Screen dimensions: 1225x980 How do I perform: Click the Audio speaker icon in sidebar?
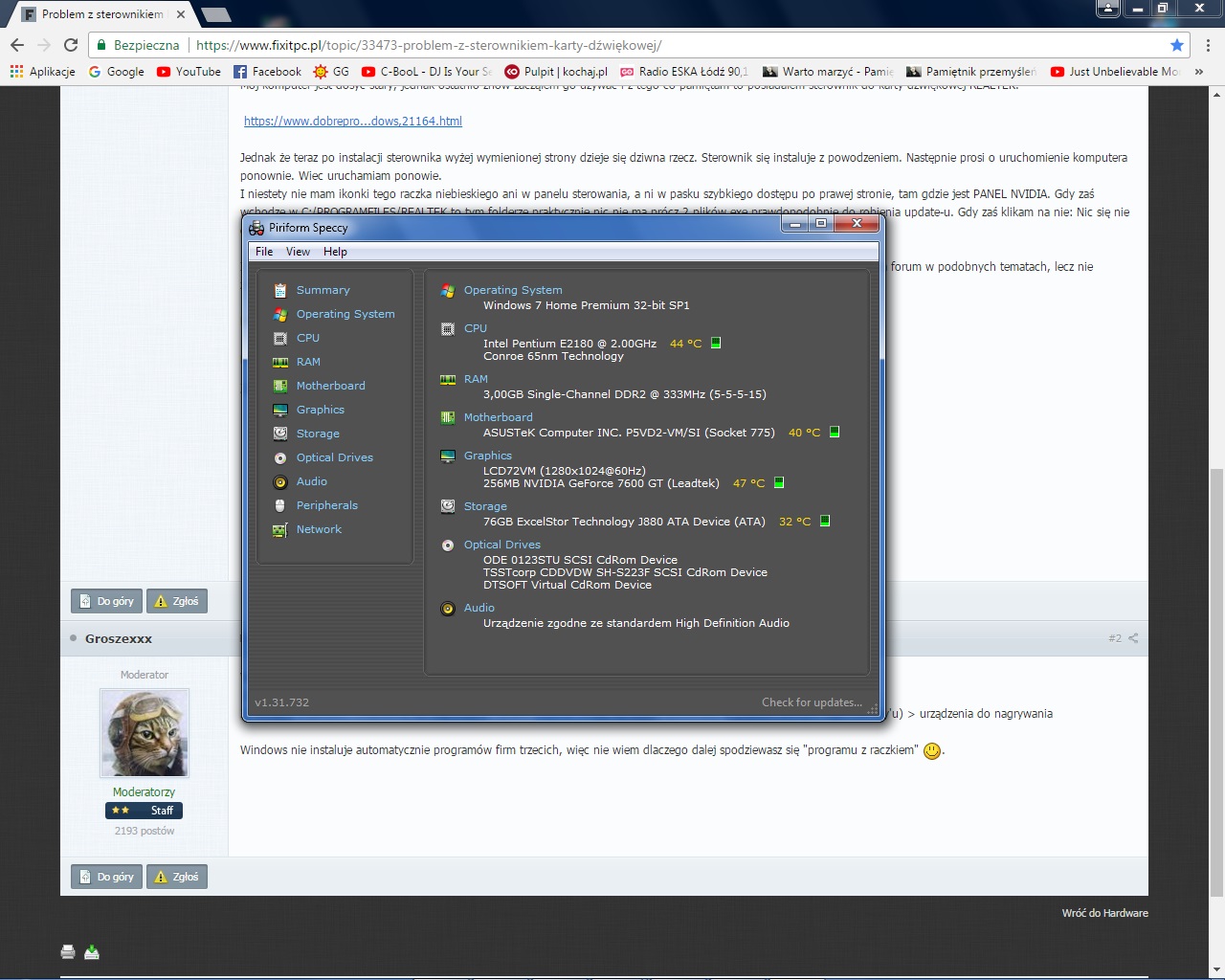[x=280, y=481]
